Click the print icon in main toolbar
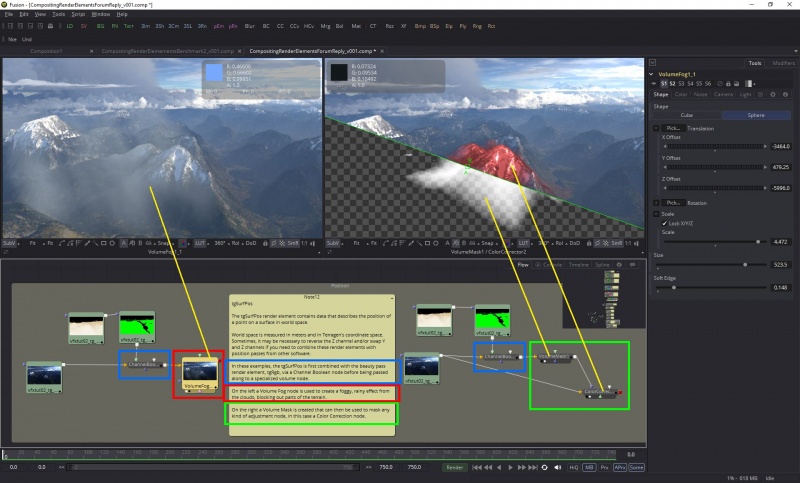Image resolution: width=800 pixels, height=483 pixels. (x=50, y=26)
